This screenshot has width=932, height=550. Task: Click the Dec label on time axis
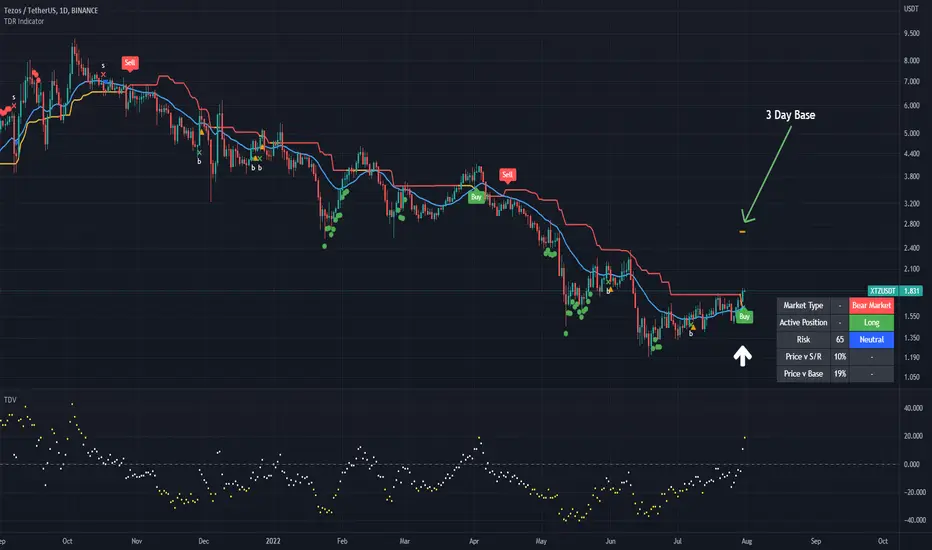pos(203,541)
